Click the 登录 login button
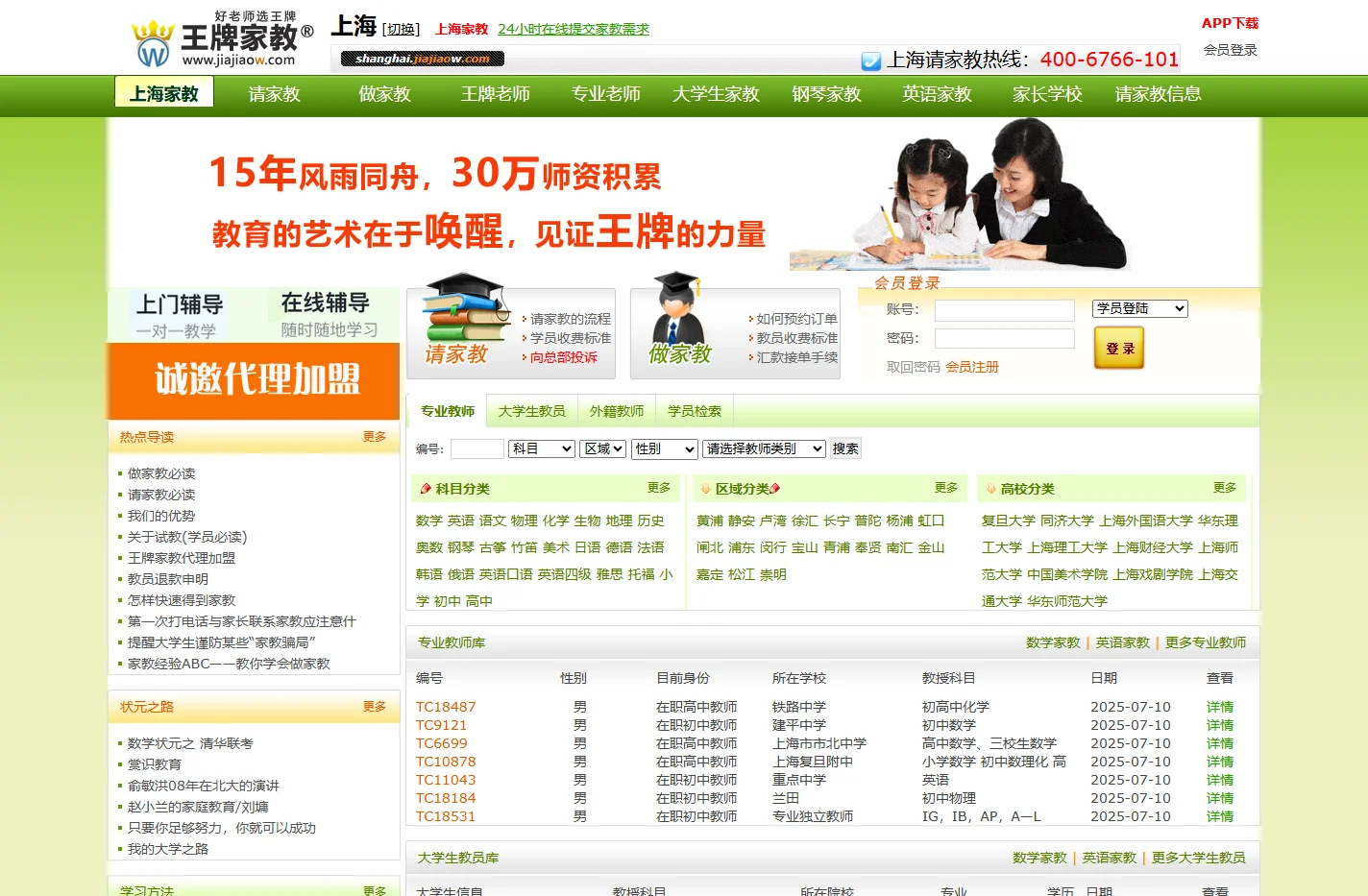Image resolution: width=1368 pixels, height=896 pixels. 1119,348
